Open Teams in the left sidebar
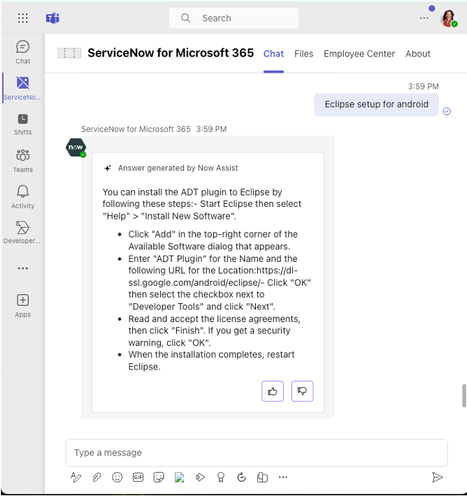Screen dimensions: 467x496 23,161
